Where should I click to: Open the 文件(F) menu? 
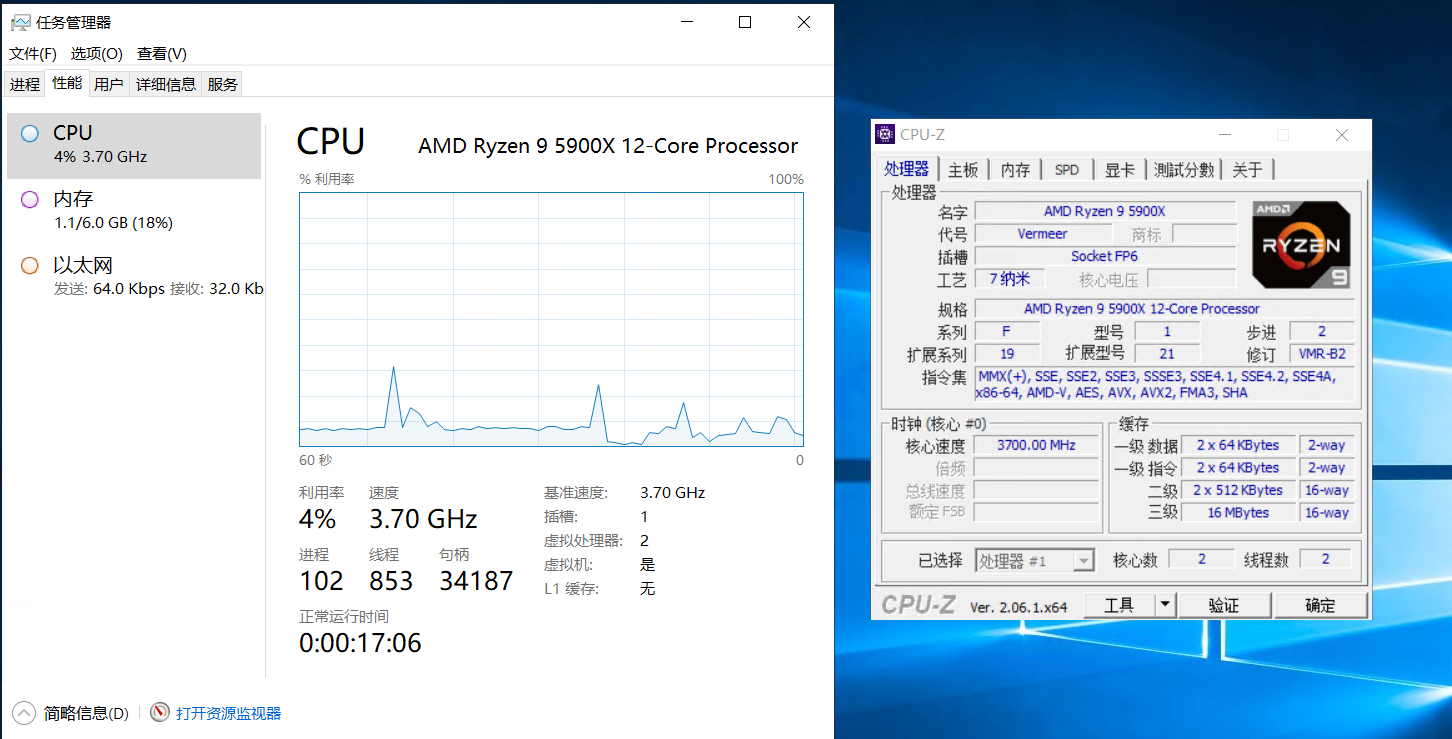point(33,54)
